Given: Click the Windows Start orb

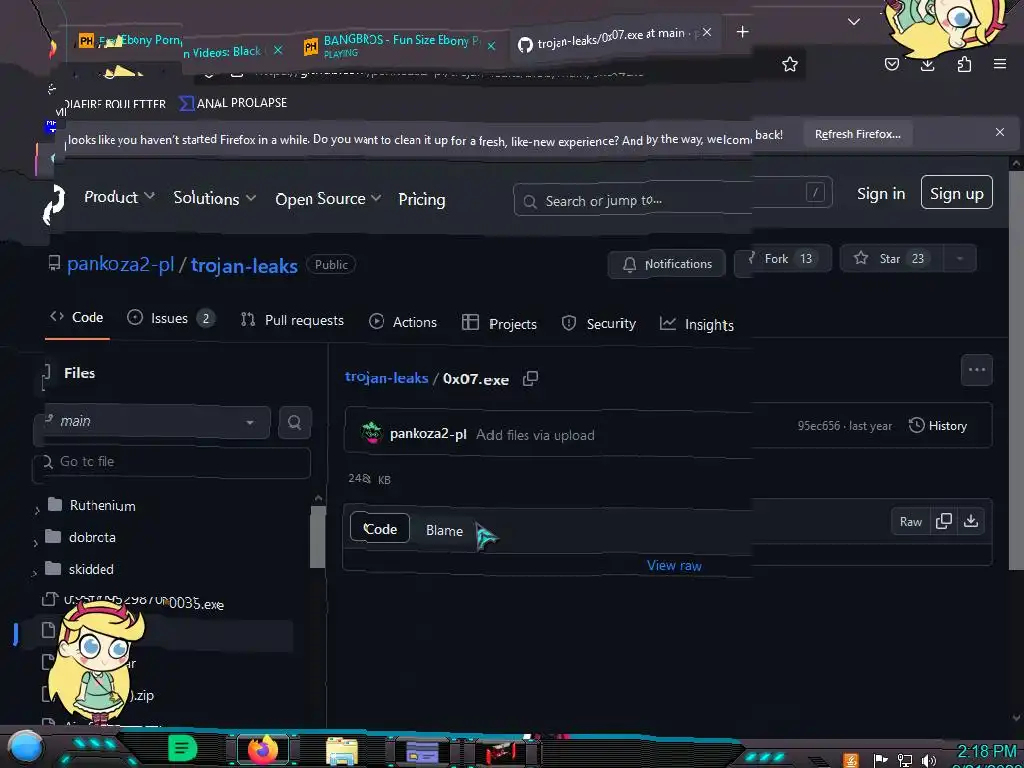Looking at the screenshot, I should pos(25,748).
